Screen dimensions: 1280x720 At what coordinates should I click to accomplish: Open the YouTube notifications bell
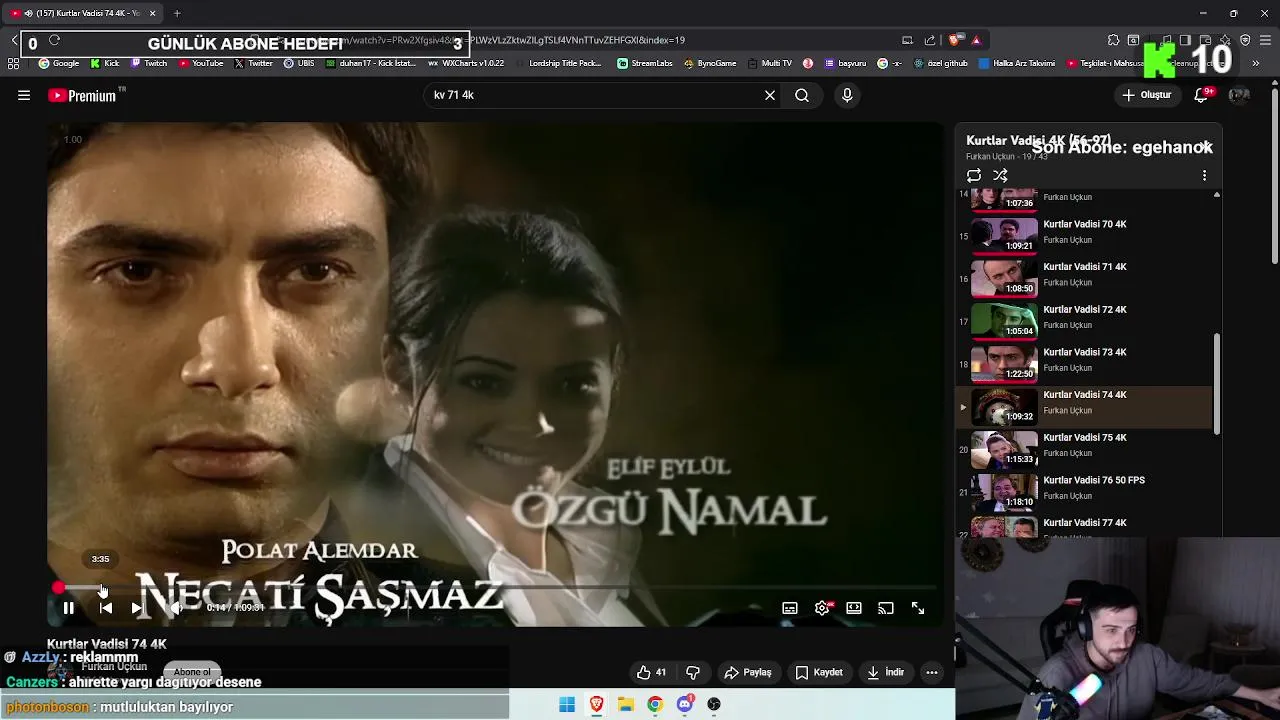click(1202, 95)
